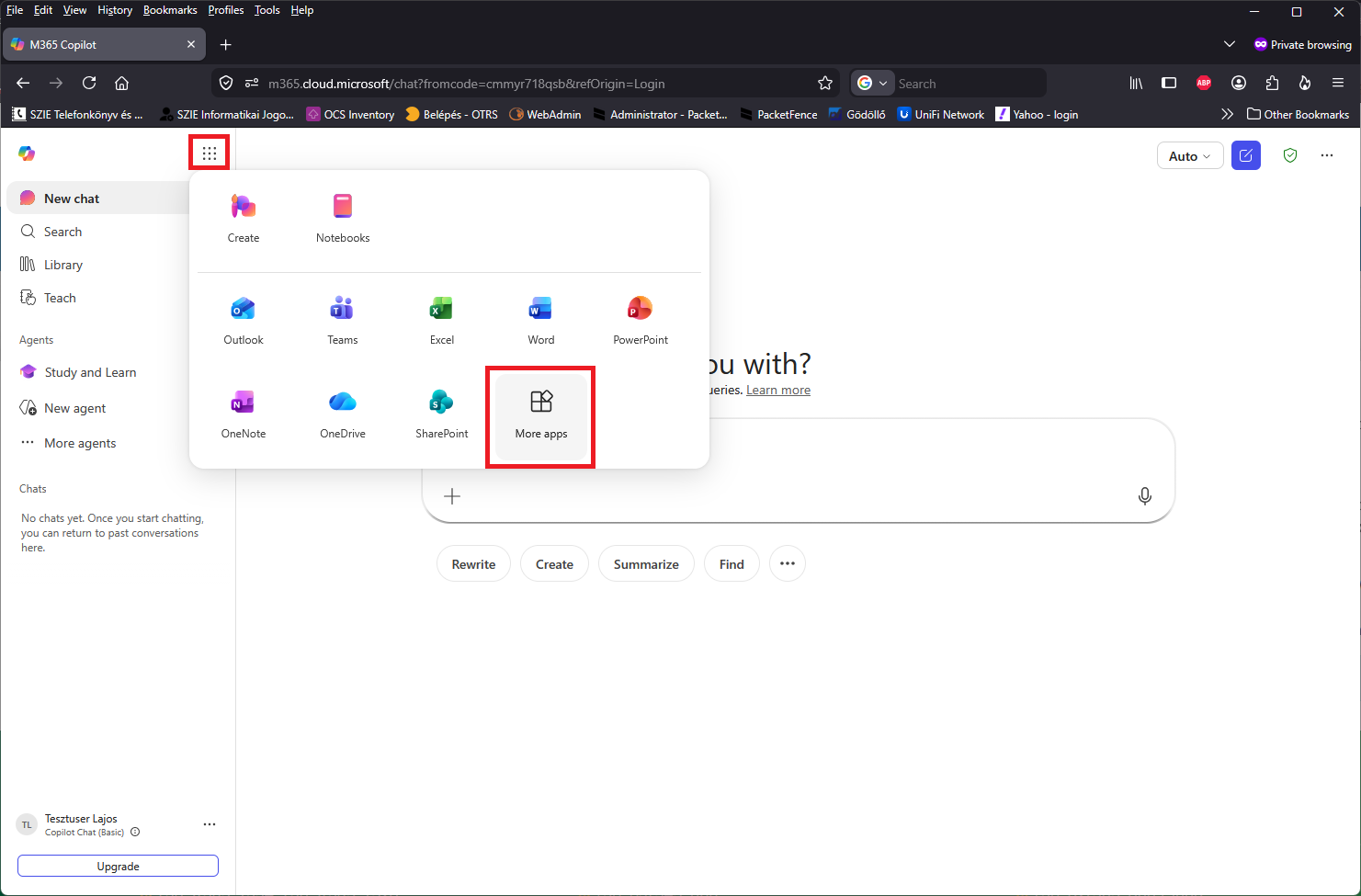Open the History menu

pyautogui.click(x=115, y=10)
